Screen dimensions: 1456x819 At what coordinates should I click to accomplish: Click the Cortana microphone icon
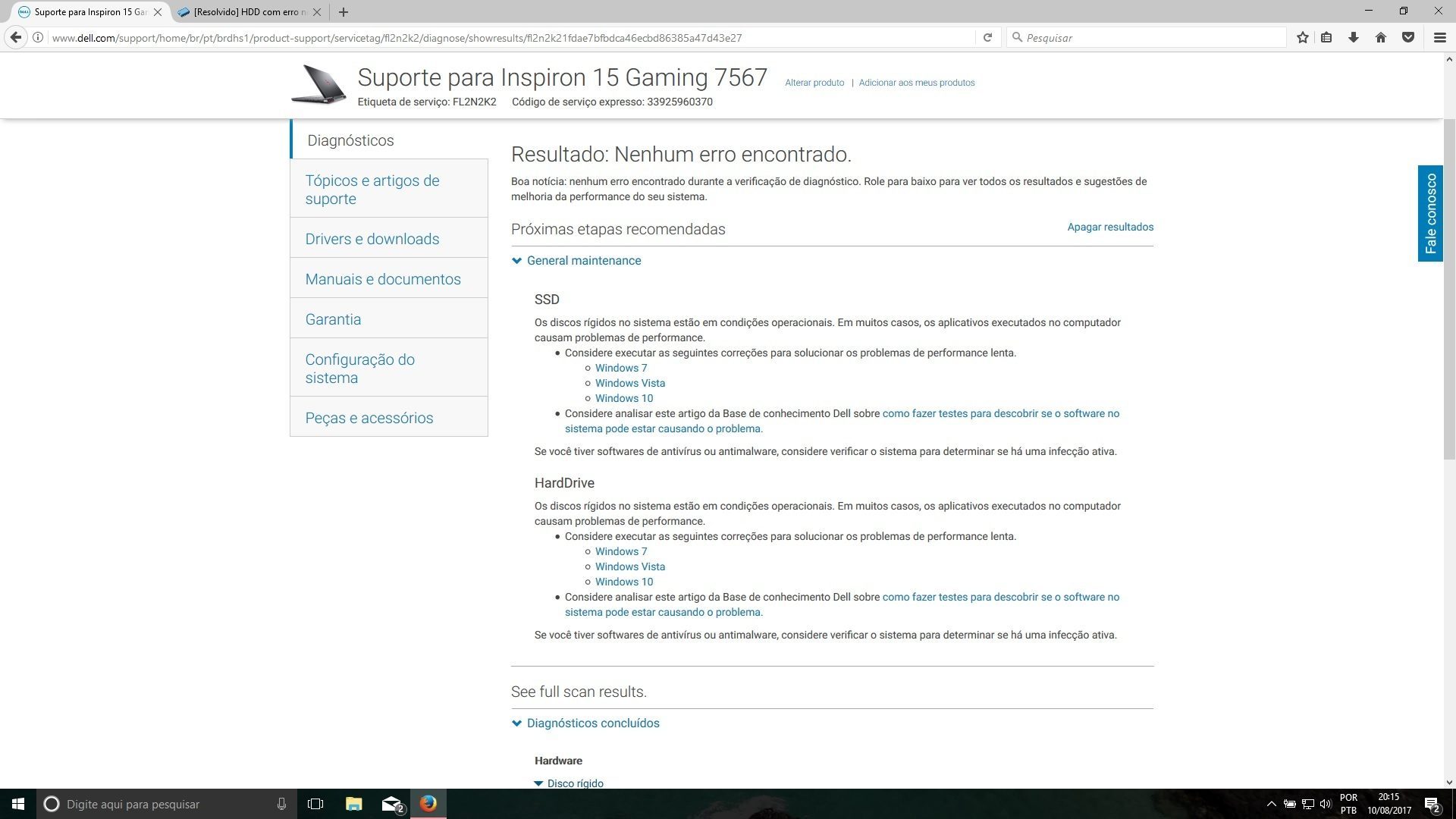(x=281, y=804)
